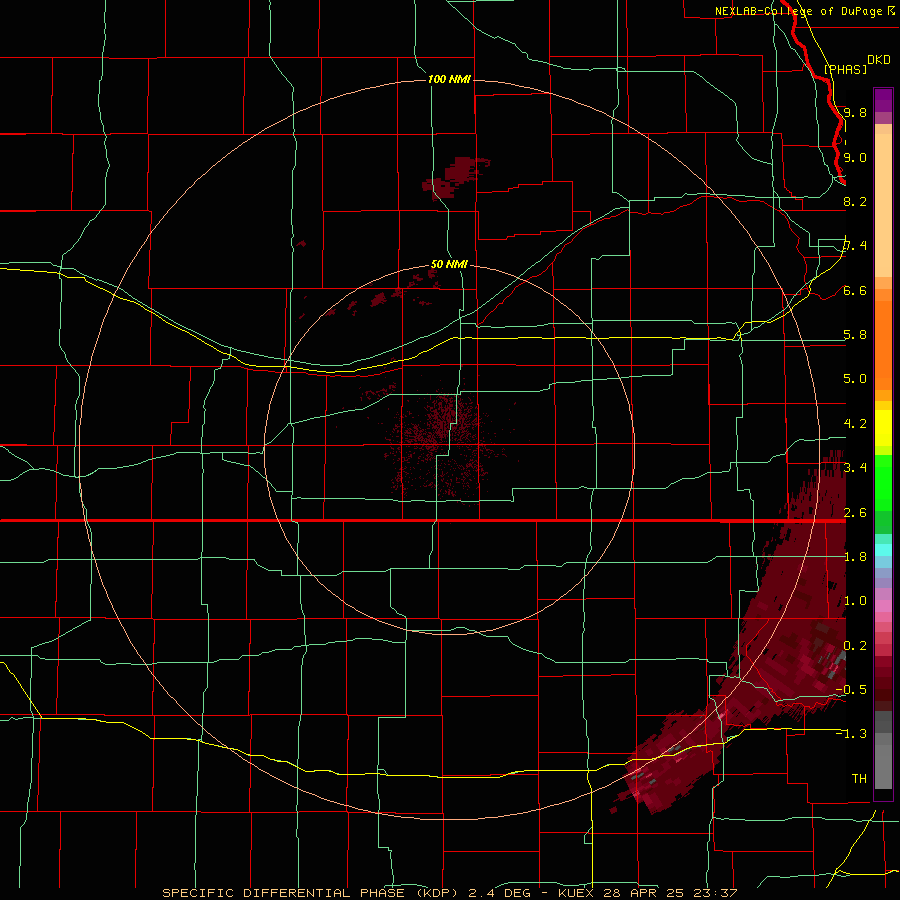Click the 0.2 scale value
Screen dimensions: 900x900
point(855,646)
